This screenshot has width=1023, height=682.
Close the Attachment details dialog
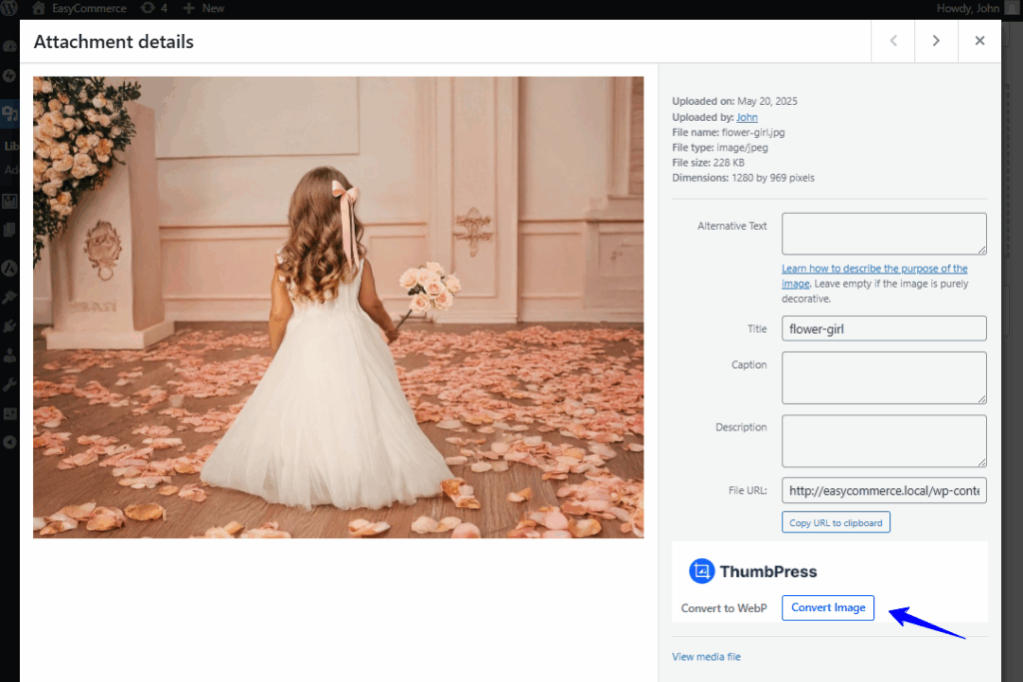pyautogui.click(x=979, y=41)
